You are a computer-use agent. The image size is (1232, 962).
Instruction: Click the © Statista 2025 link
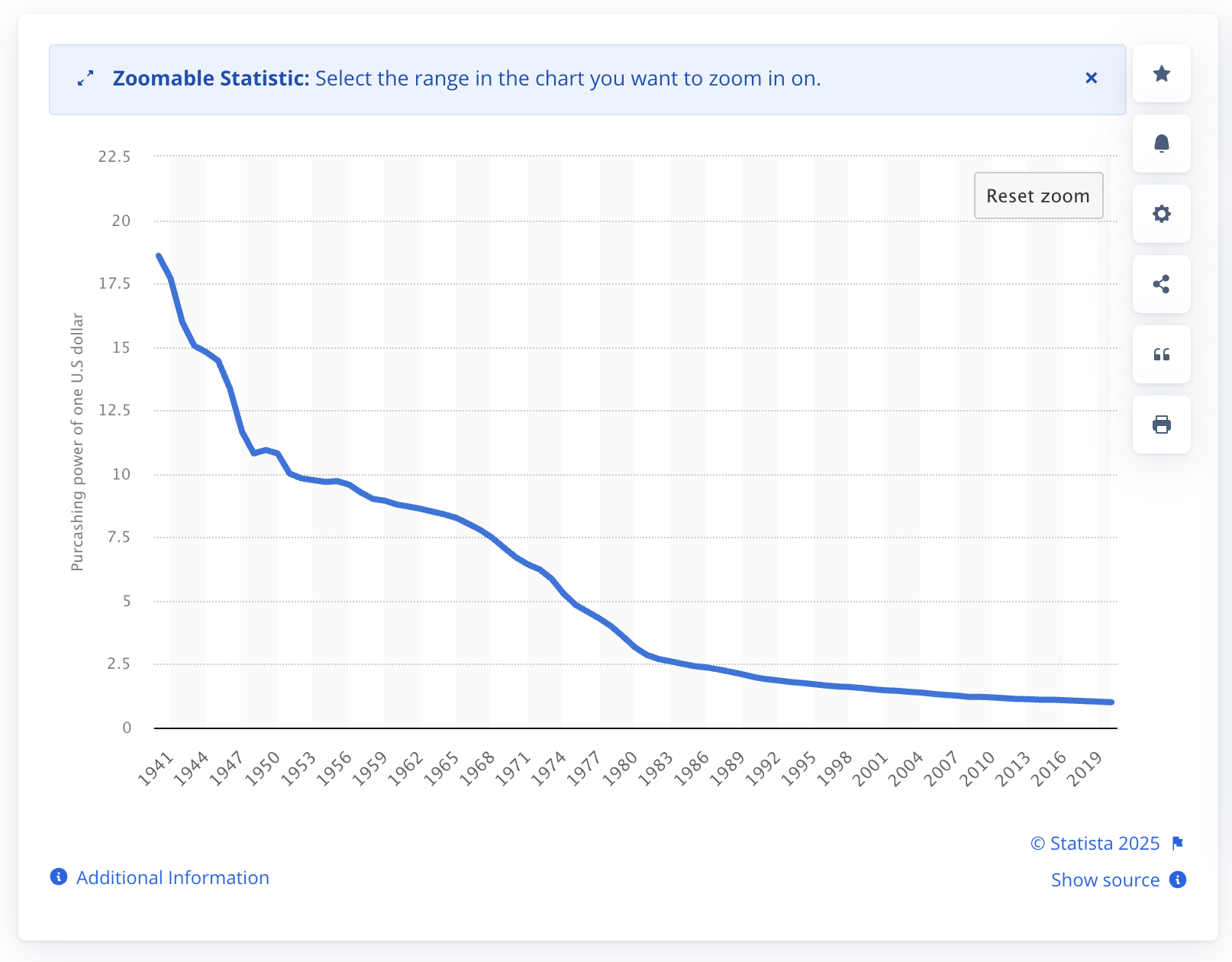click(x=1095, y=843)
